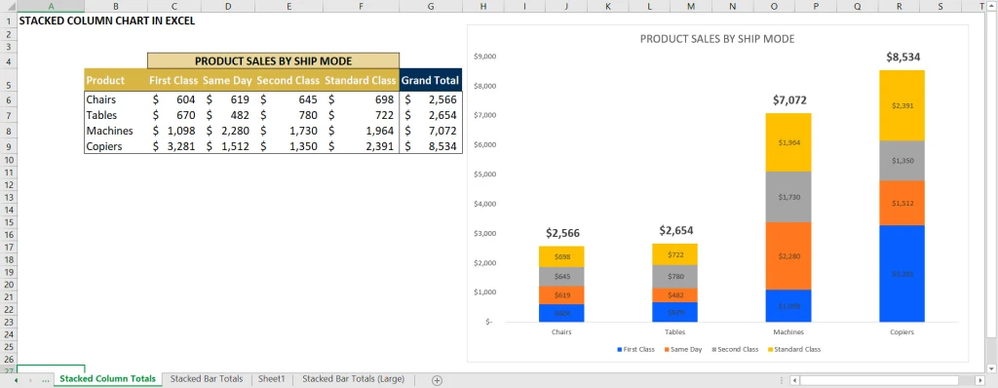This screenshot has height=388, width=998.
Task: Select the Same Day legend entry
Action: [683, 349]
